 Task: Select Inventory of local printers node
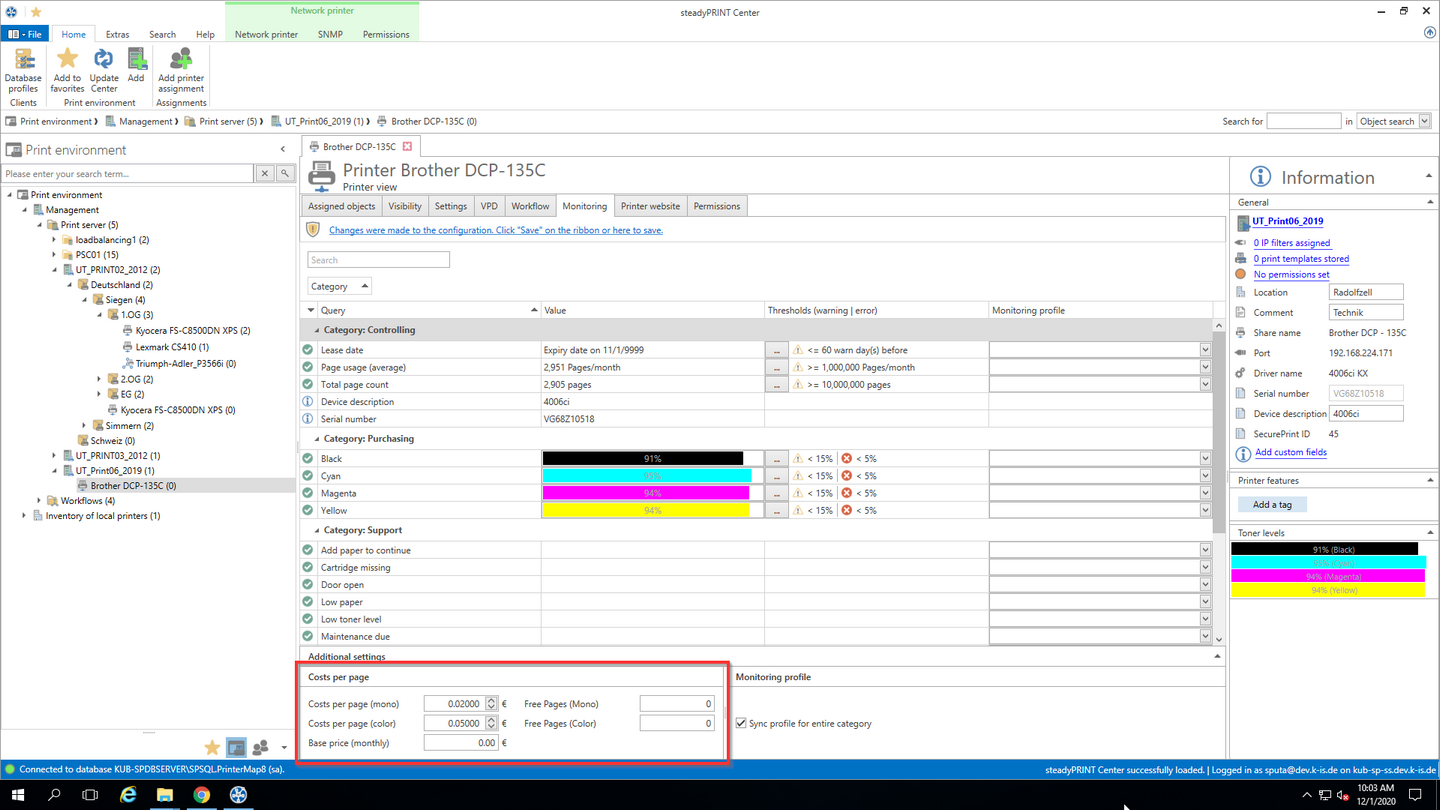click(102, 516)
